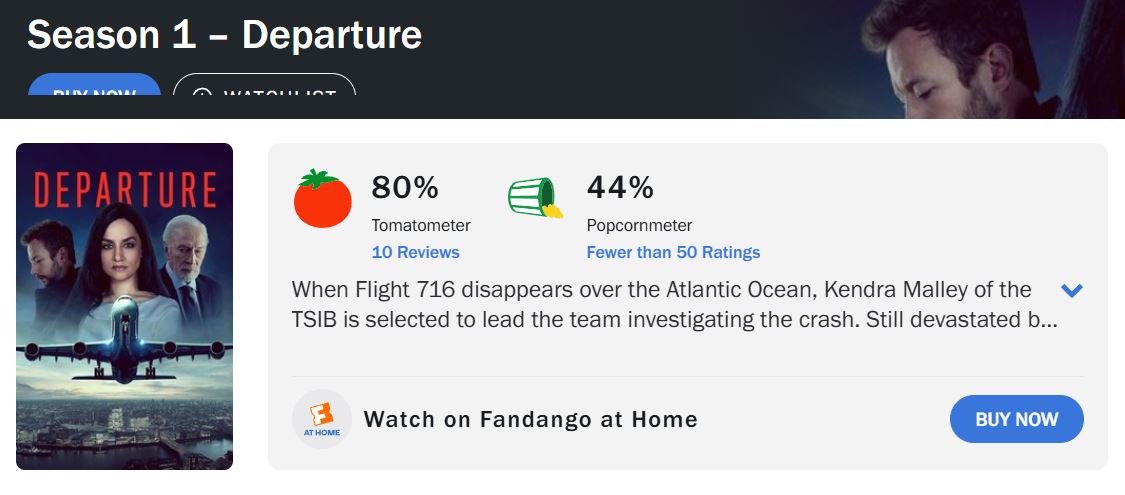Click the red tomato Tomatometer icon
1125x495 pixels.
(x=322, y=199)
